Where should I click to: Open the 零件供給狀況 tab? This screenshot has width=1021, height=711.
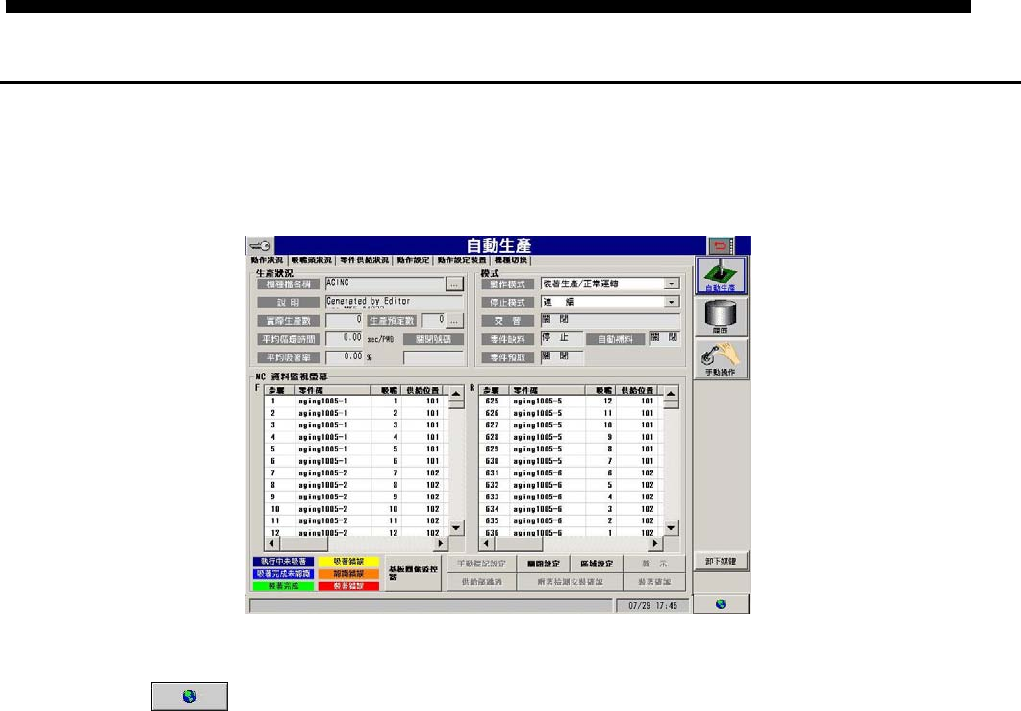click(x=364, y=260)
